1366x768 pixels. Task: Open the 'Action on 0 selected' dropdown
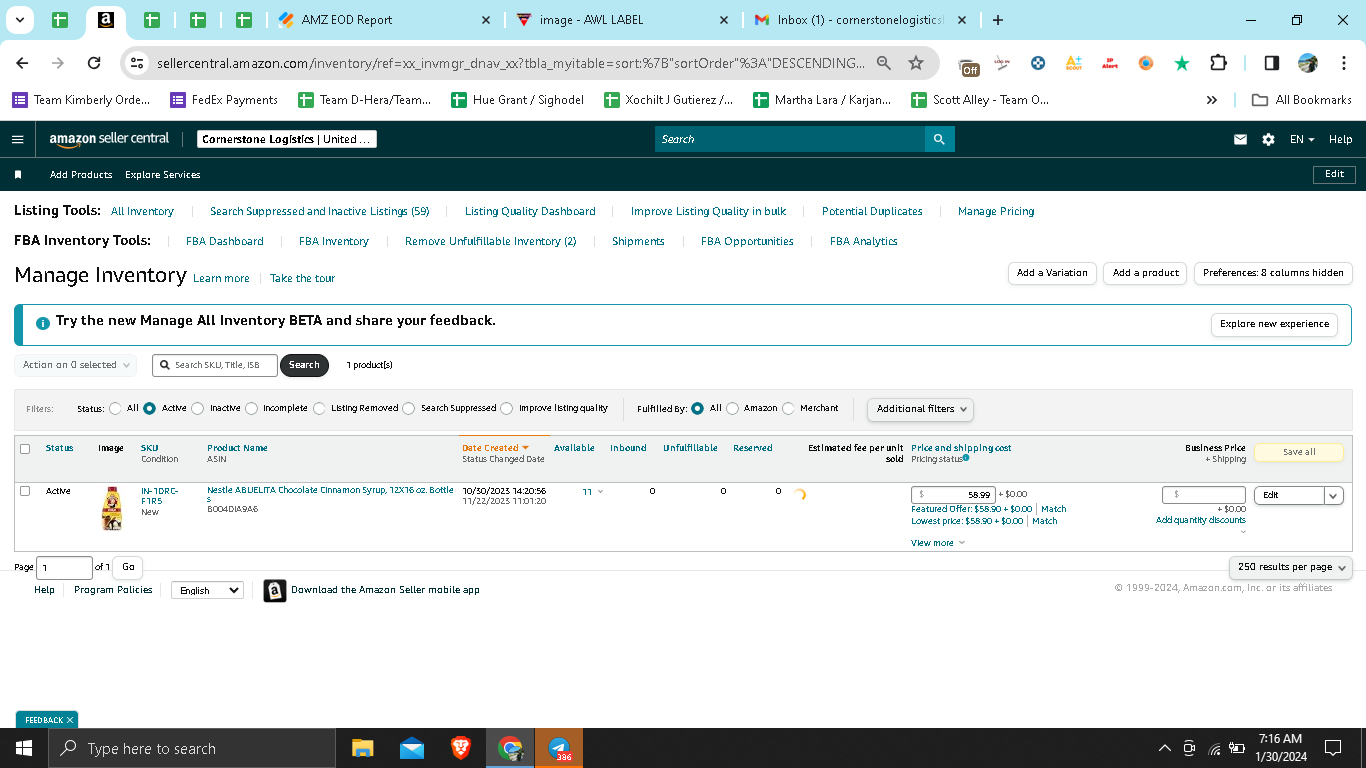point(75,365)
